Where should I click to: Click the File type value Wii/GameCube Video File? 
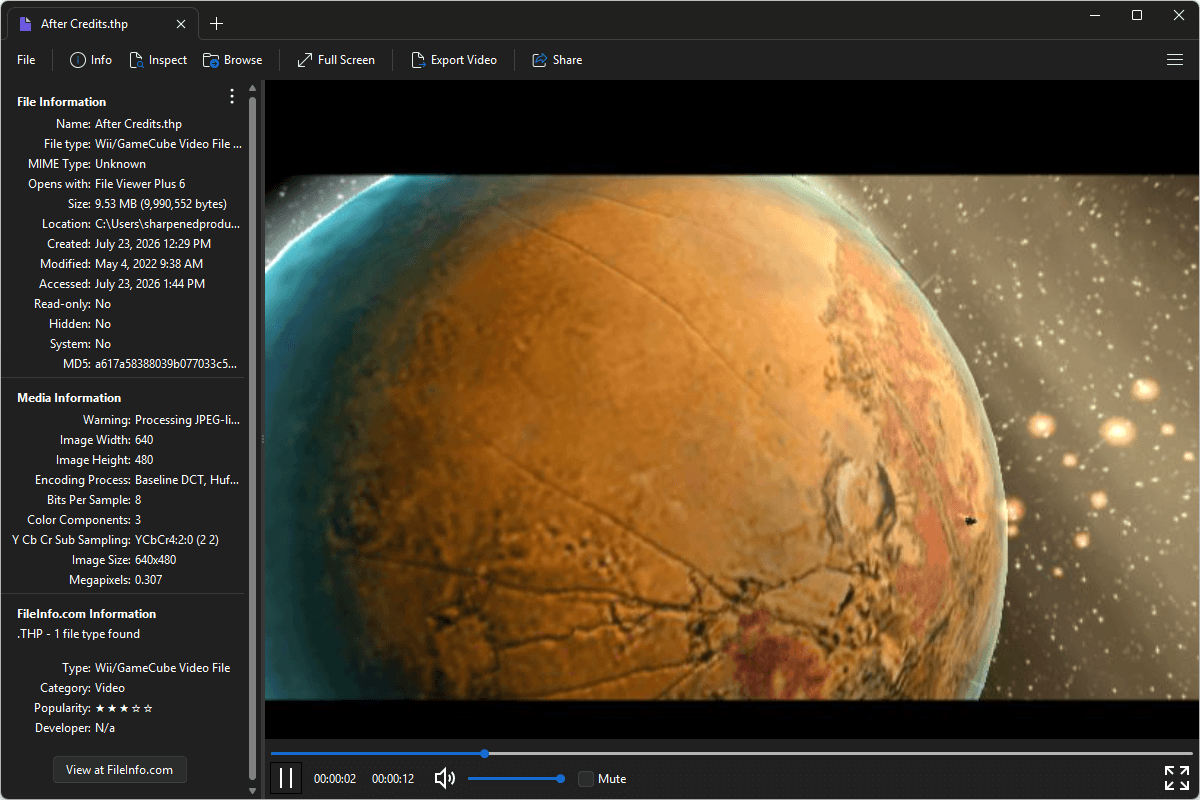tap(168, 144)
